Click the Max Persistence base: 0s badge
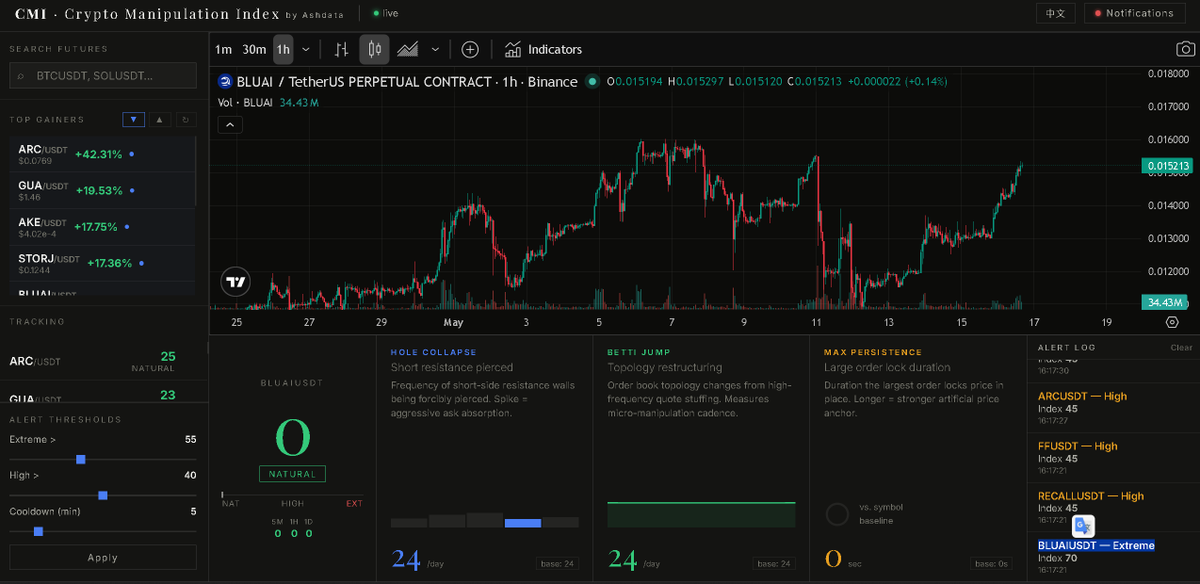Screen dimensions: 1200x584 coord(991,564)
